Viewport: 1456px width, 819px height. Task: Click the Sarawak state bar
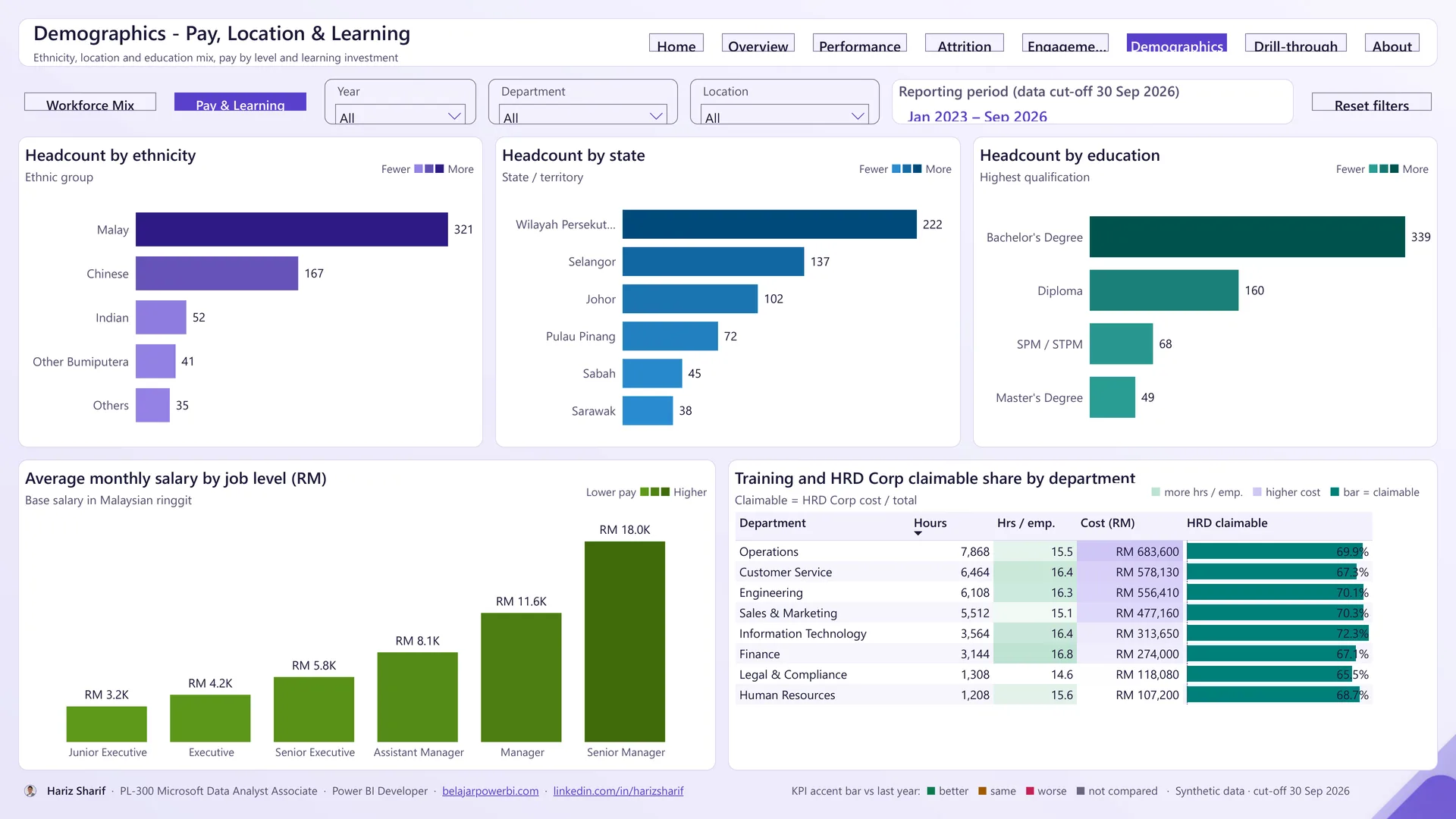point(648,411)
